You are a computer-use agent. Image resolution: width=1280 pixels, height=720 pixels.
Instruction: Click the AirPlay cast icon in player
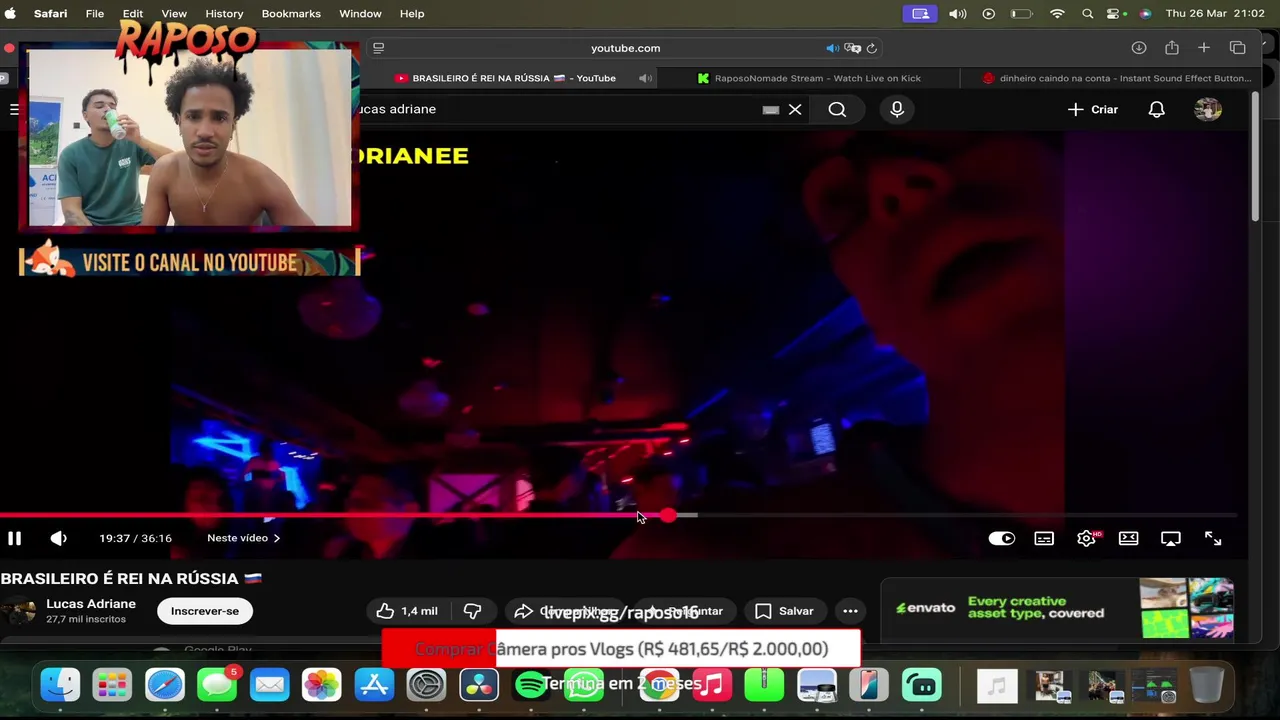[1171, 538]
